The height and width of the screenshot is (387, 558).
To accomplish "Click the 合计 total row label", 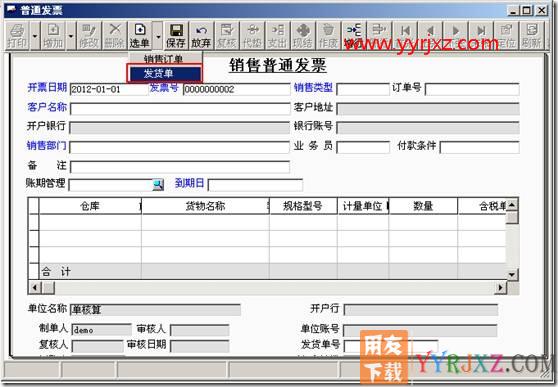I will point(56,272).
